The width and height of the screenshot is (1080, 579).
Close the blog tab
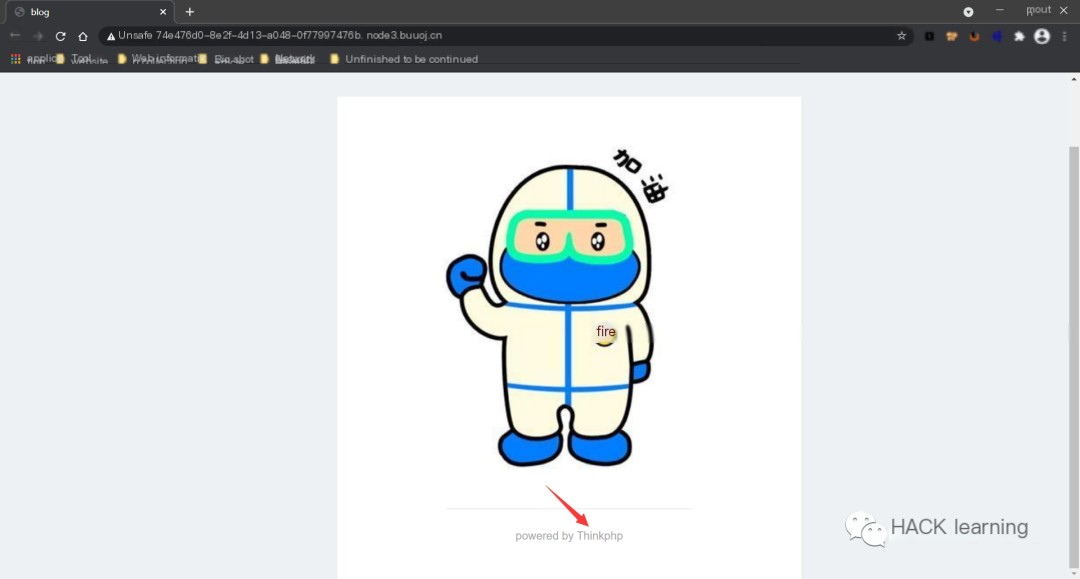[x=163, y=12]
